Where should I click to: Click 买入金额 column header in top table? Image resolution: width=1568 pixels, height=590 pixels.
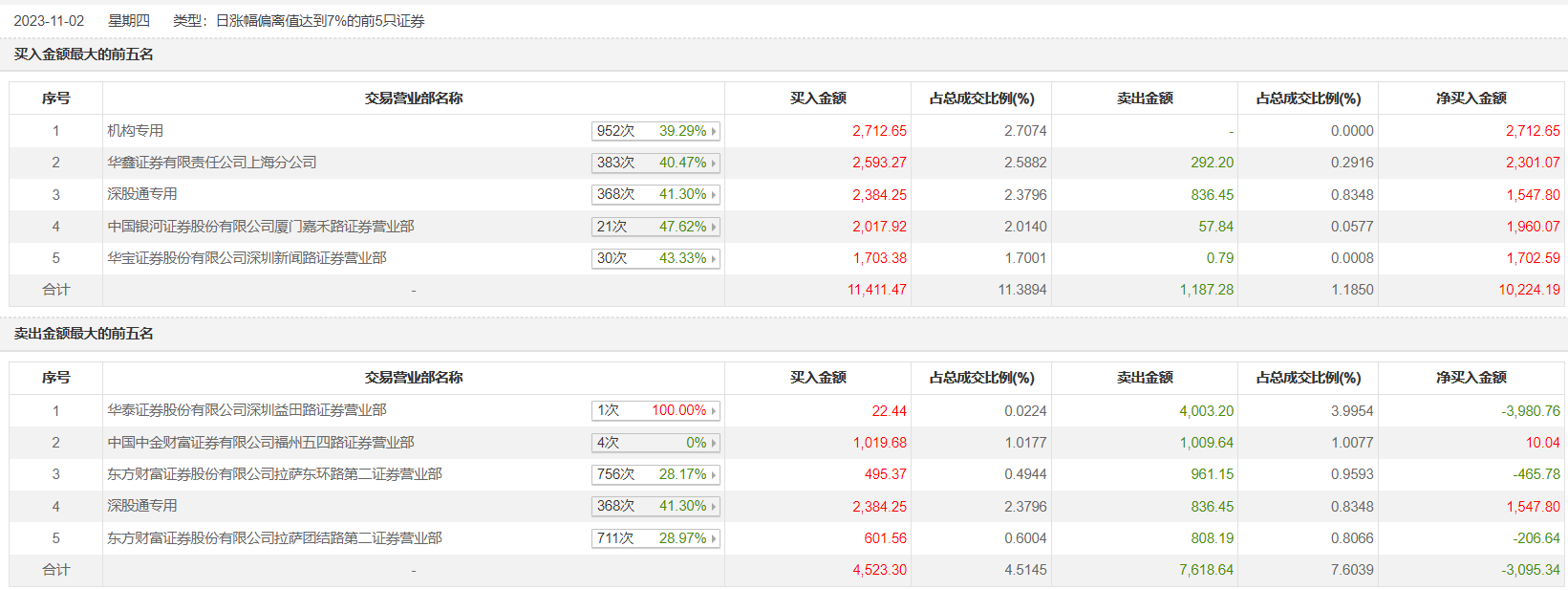coord(818,98)
